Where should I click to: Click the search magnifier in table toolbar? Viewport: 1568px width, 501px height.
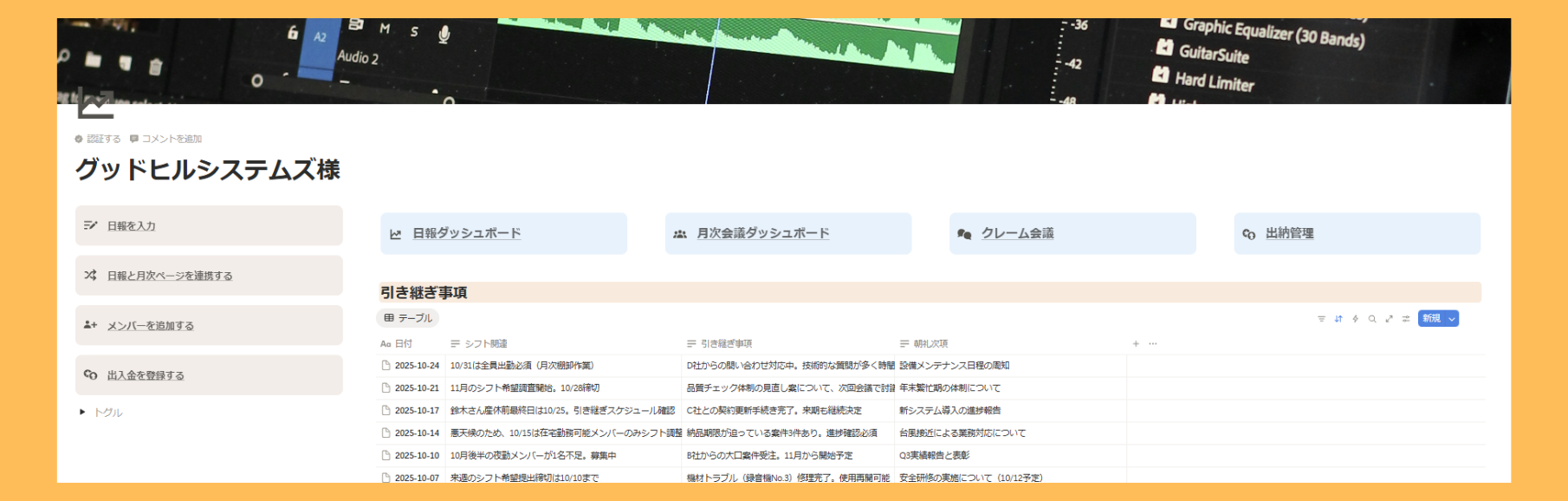pyautogui.click(x=1372, y=319)
